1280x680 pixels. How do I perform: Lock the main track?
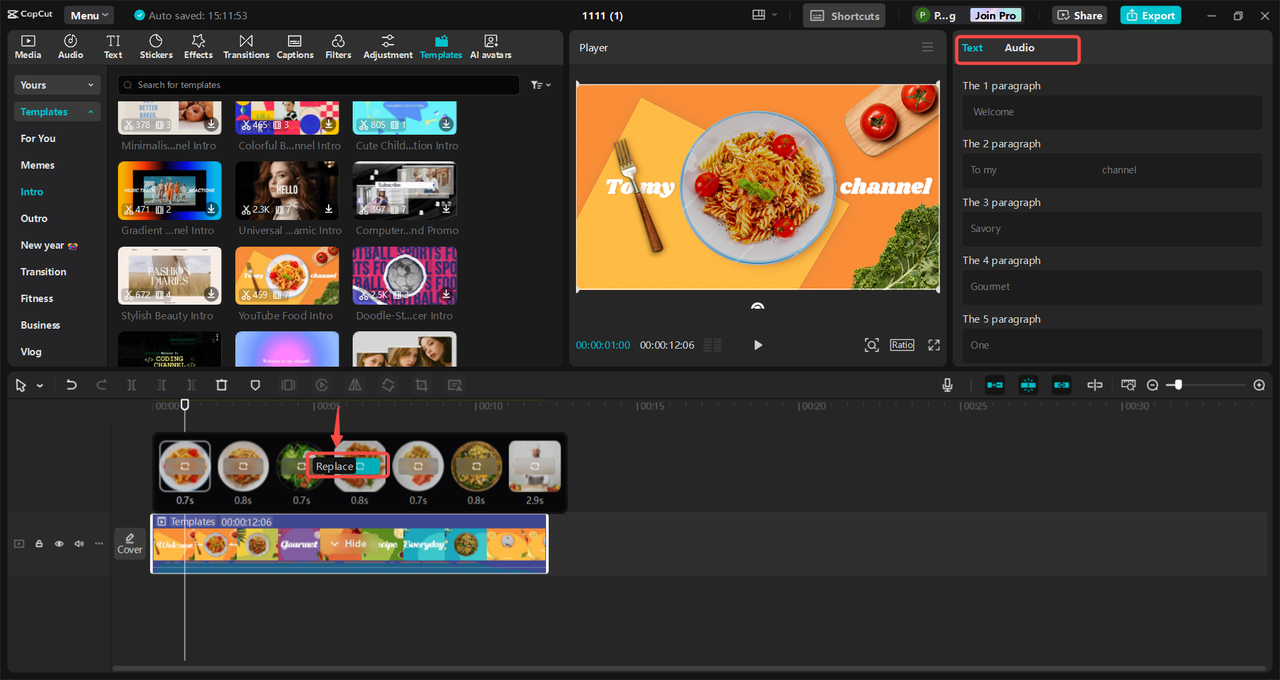tap(39, 544)
